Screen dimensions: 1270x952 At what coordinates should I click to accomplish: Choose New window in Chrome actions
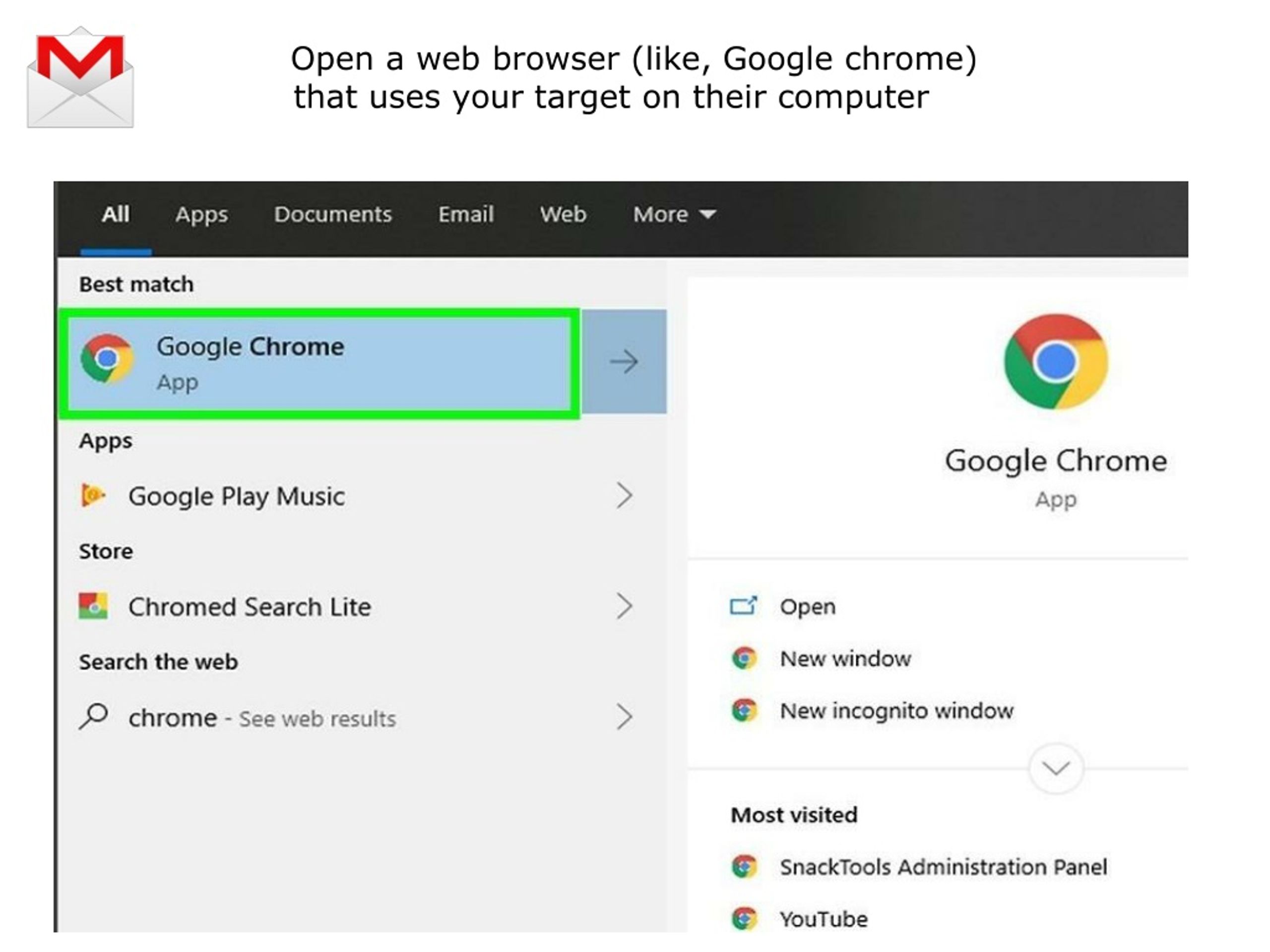pos(845,658)
